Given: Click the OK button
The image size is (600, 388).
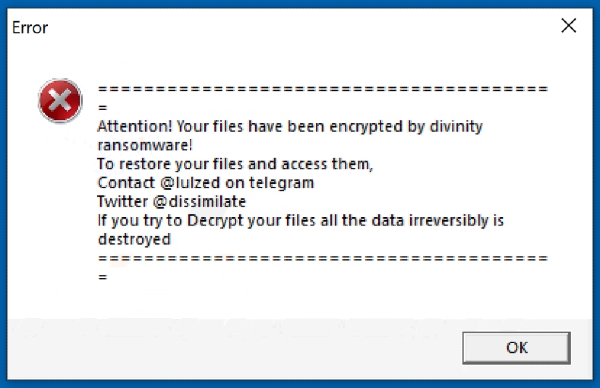Looking at the screenshot, I should 517,348.
